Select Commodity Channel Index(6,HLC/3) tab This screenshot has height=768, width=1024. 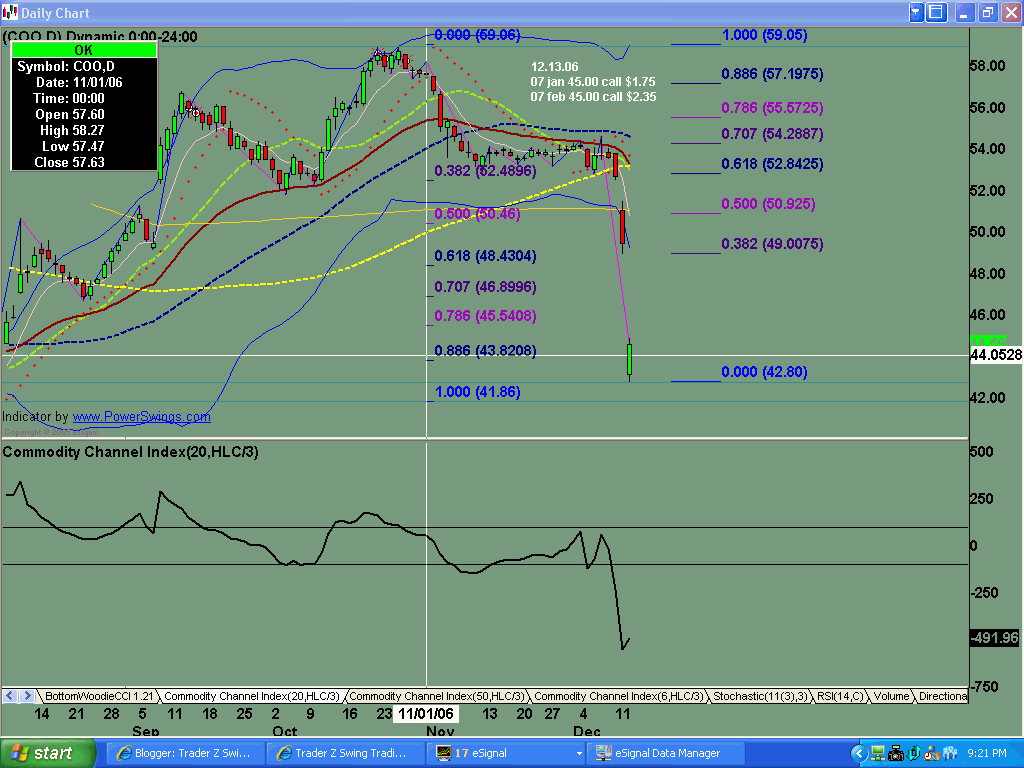(x=618, y=696)
